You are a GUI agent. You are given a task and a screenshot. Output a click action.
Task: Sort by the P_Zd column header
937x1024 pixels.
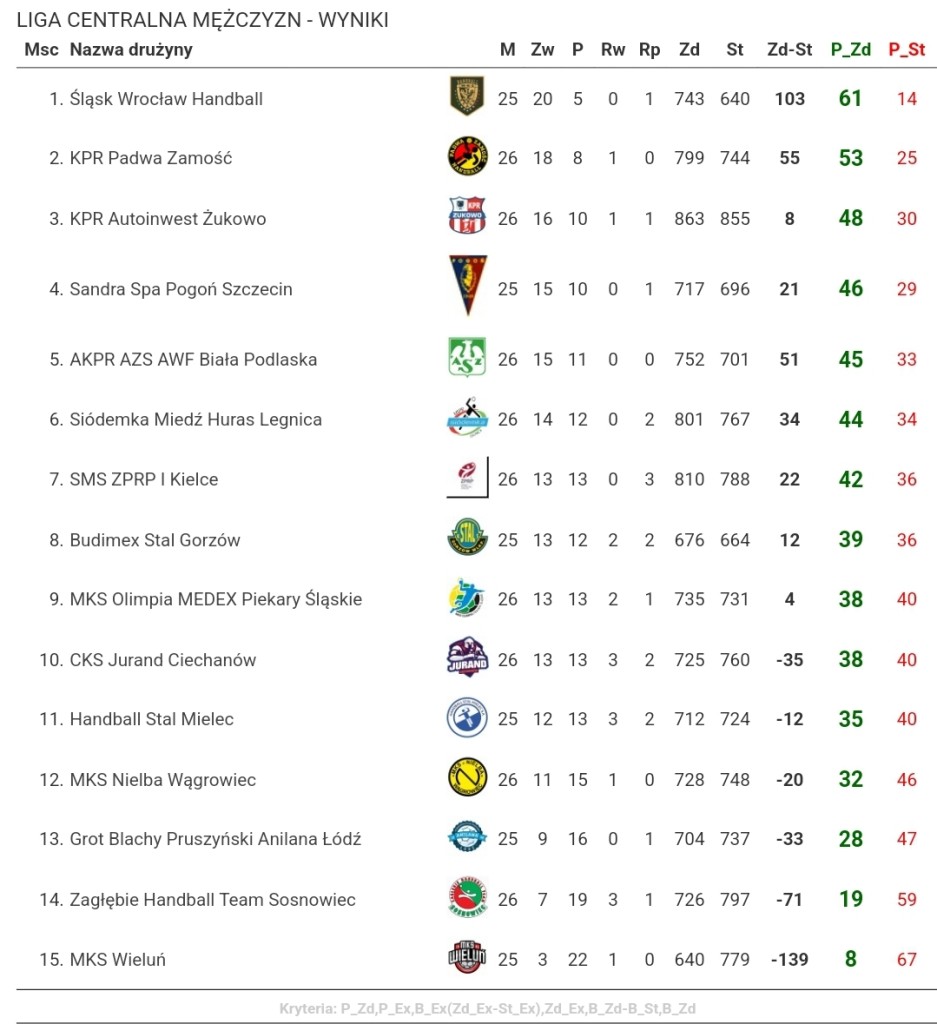click(x=850, y=50)
